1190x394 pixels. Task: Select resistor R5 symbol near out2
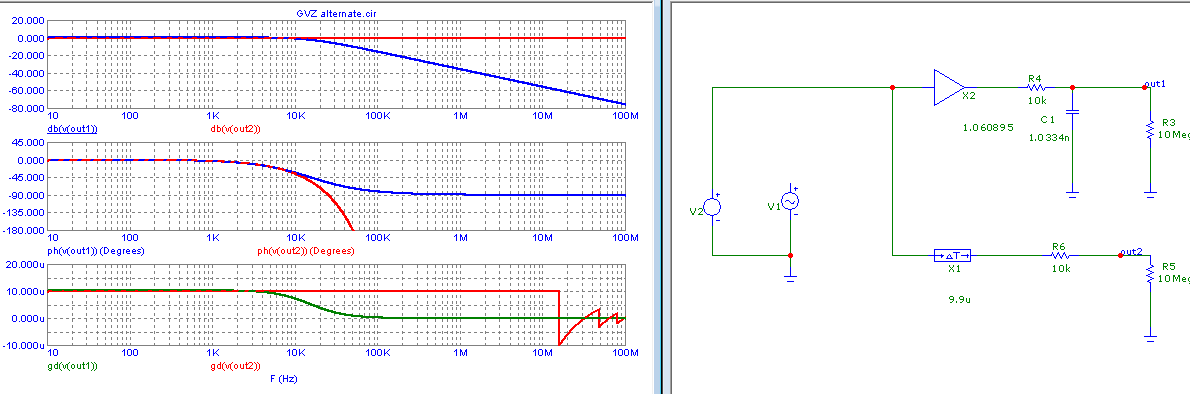[x=1151, y=273]
